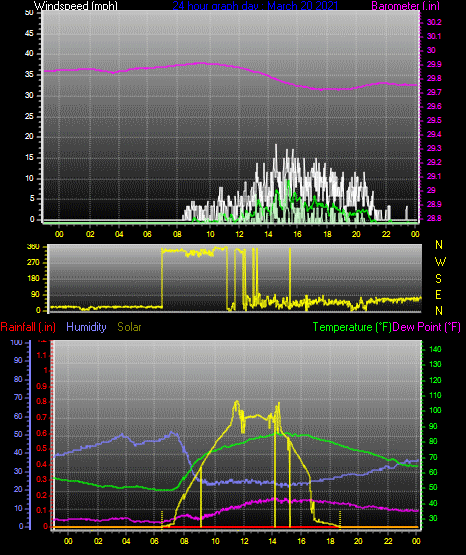Click the W compass label on wind direction chart

(x=440, y=262)
